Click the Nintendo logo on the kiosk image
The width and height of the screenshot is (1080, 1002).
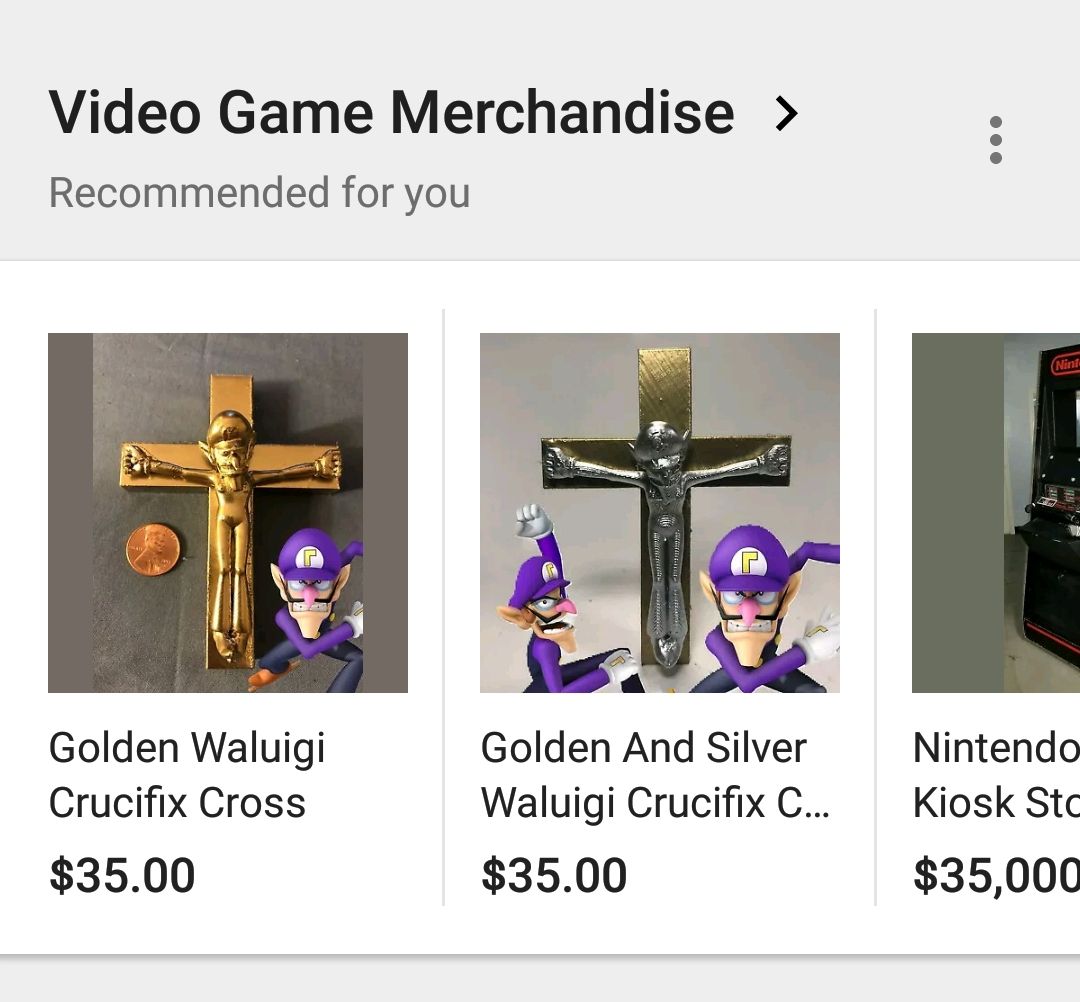click(1058, 362)
